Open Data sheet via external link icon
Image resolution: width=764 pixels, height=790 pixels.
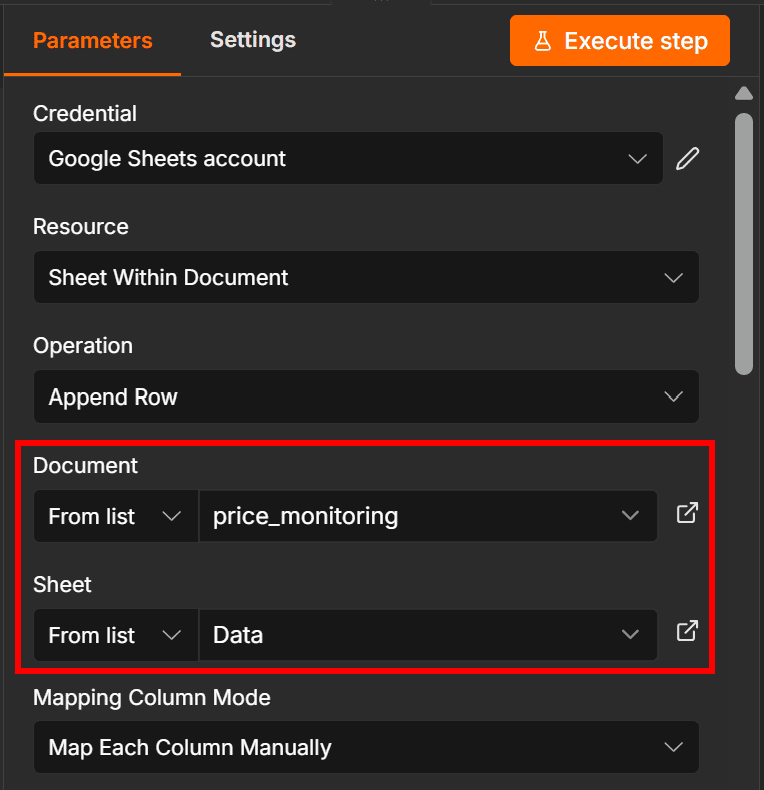687,631
